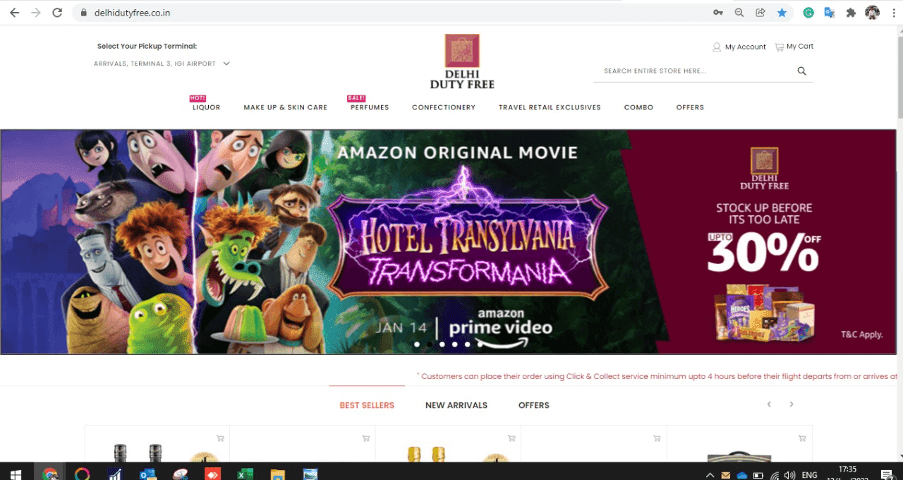Open the Grammarly extension

[808, 13]
